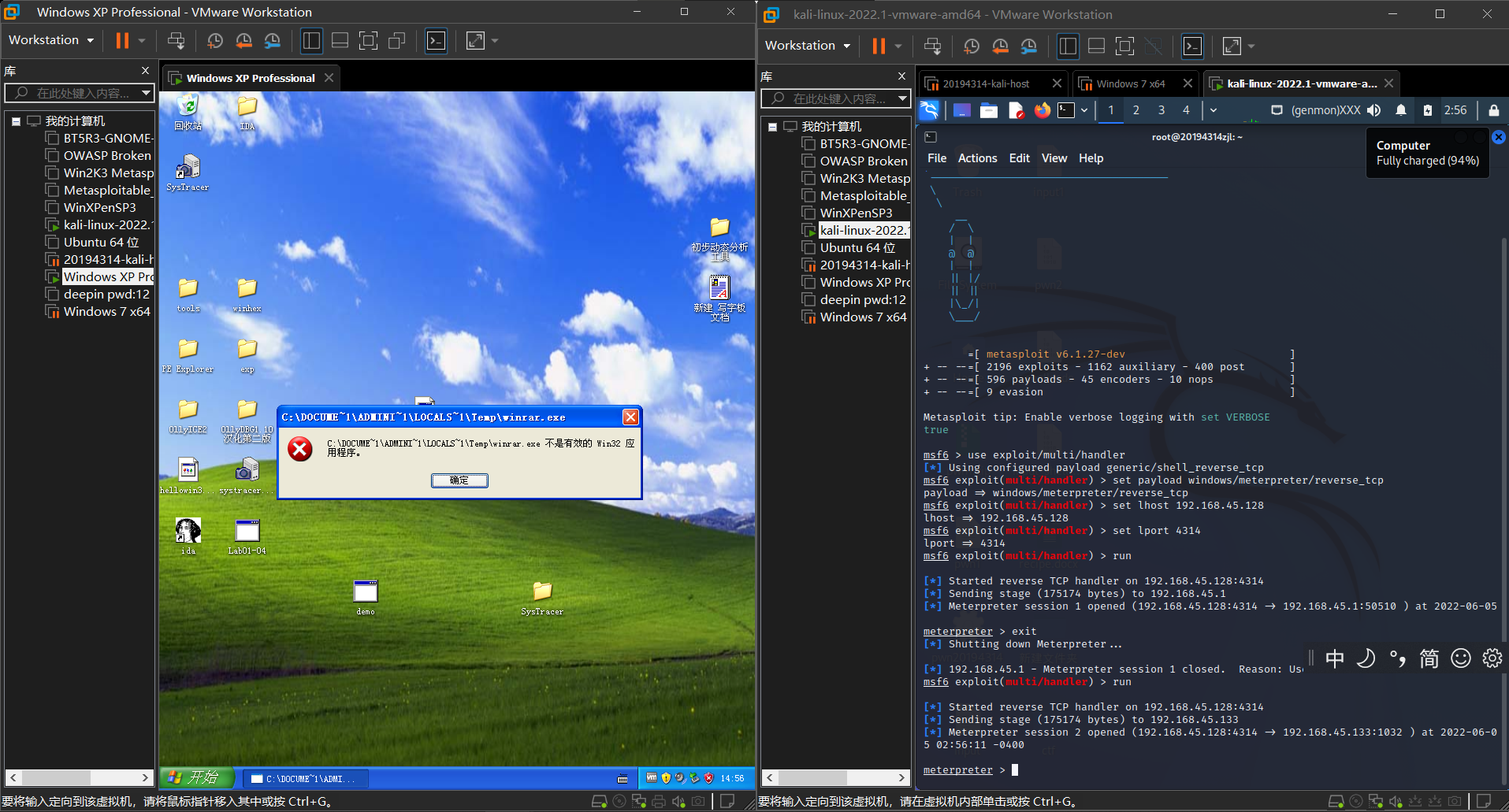Toggle Chinese/English mode on IME bar

tap(1335, 658)
